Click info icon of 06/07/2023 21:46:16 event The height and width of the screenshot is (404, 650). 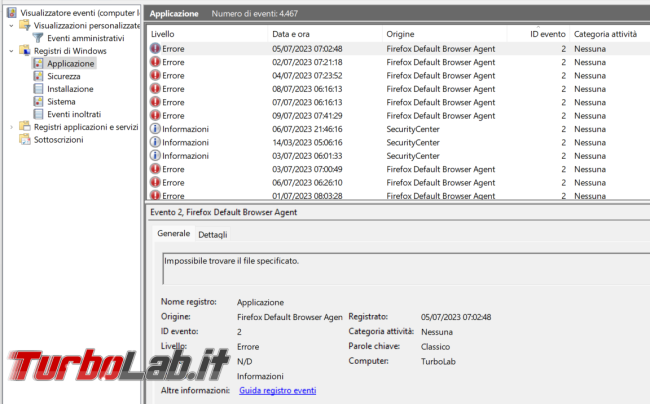click(x=155, y=129)
